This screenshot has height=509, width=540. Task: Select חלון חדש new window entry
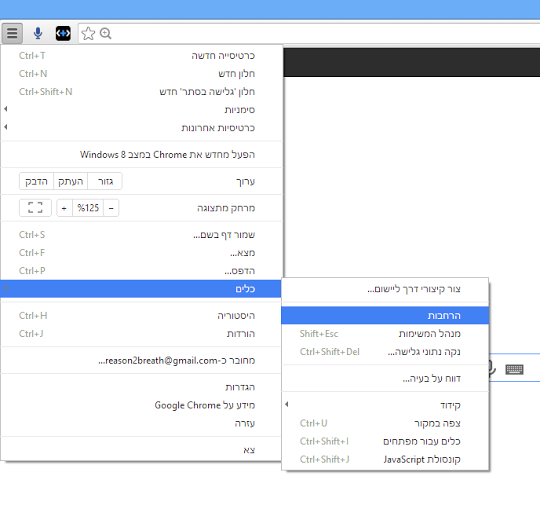(x=141, y=73)
